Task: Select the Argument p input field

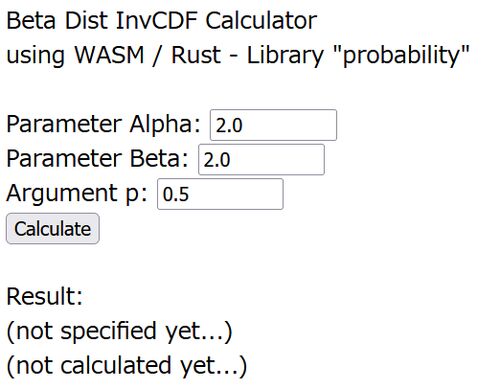Action: click(220, 194)
